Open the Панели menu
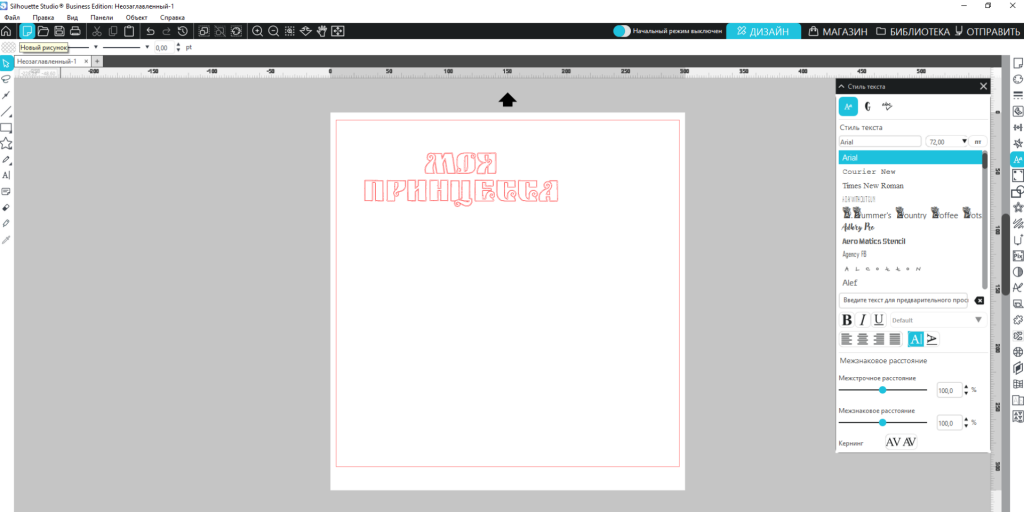The image size is (1024, 512). tap(102, 17)
